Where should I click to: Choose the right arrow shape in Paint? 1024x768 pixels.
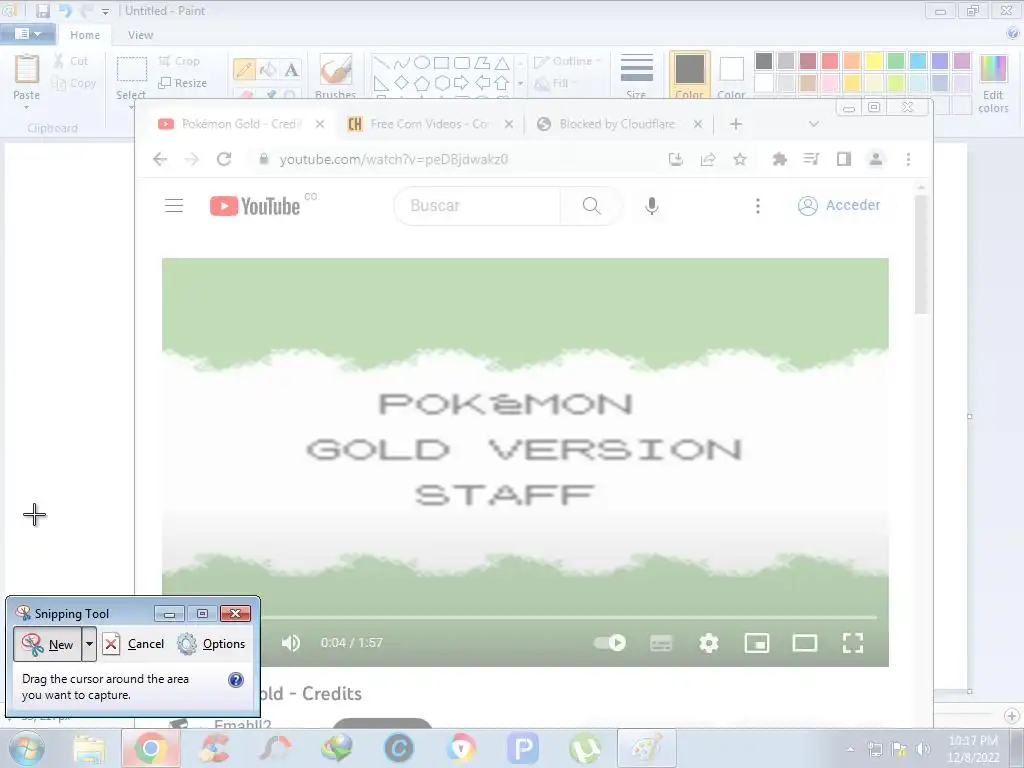click(461, 83)
